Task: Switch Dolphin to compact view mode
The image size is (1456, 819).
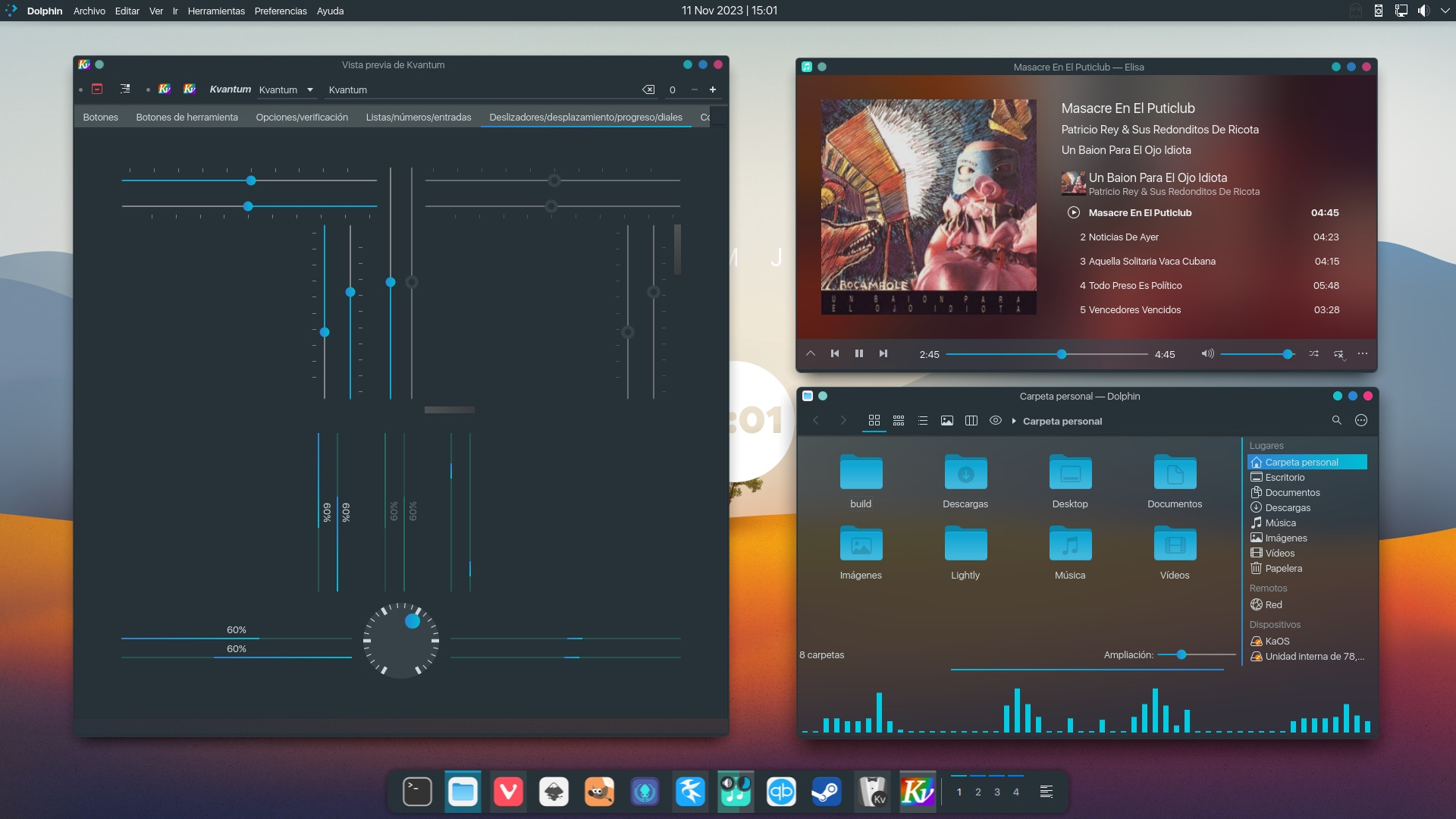Action: (899, 420)
